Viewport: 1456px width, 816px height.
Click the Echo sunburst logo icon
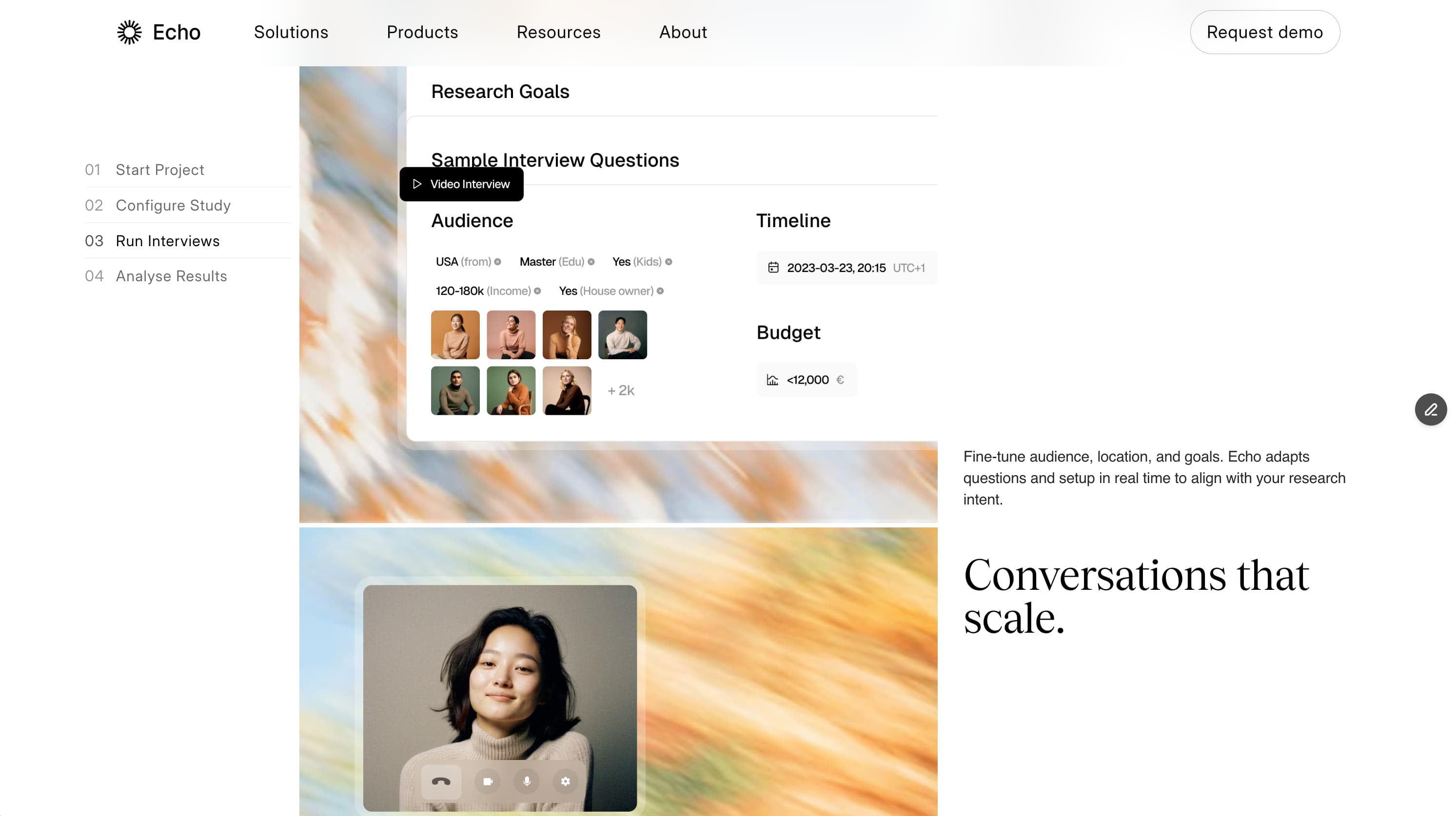pyautogui.click(x=129, y=32)
